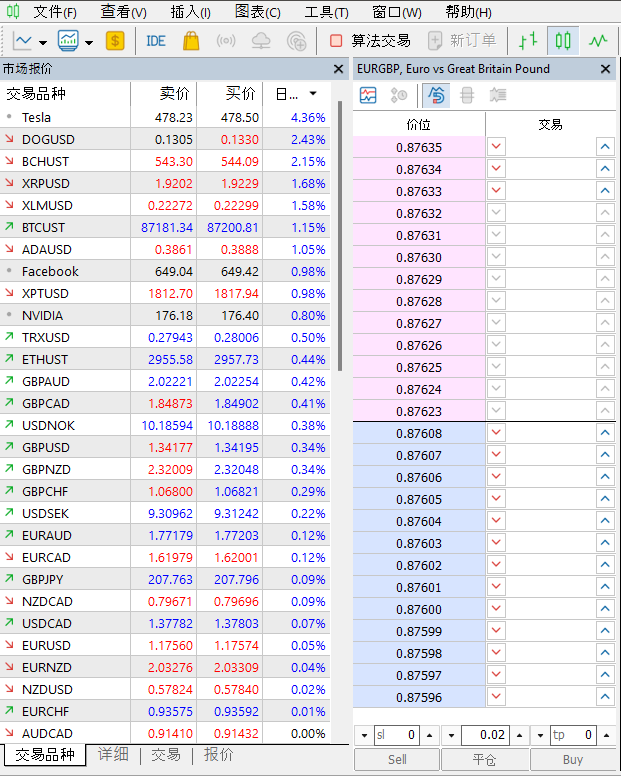
Task: Open the Market shopping bag icon
Action: [x=191, y=41]
